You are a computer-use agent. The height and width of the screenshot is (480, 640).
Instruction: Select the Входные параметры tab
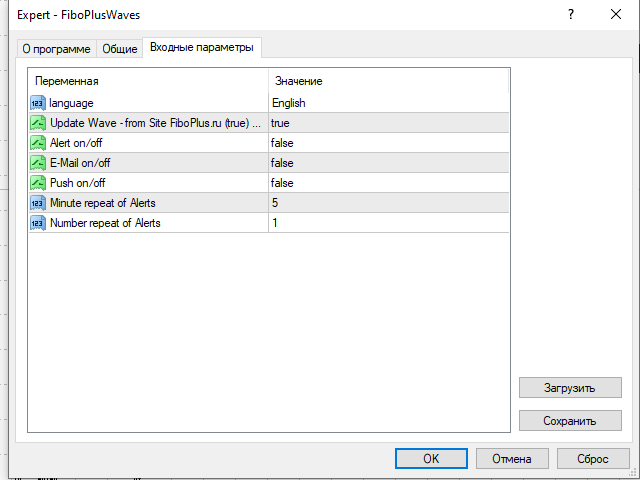click(x=202, y=47)
